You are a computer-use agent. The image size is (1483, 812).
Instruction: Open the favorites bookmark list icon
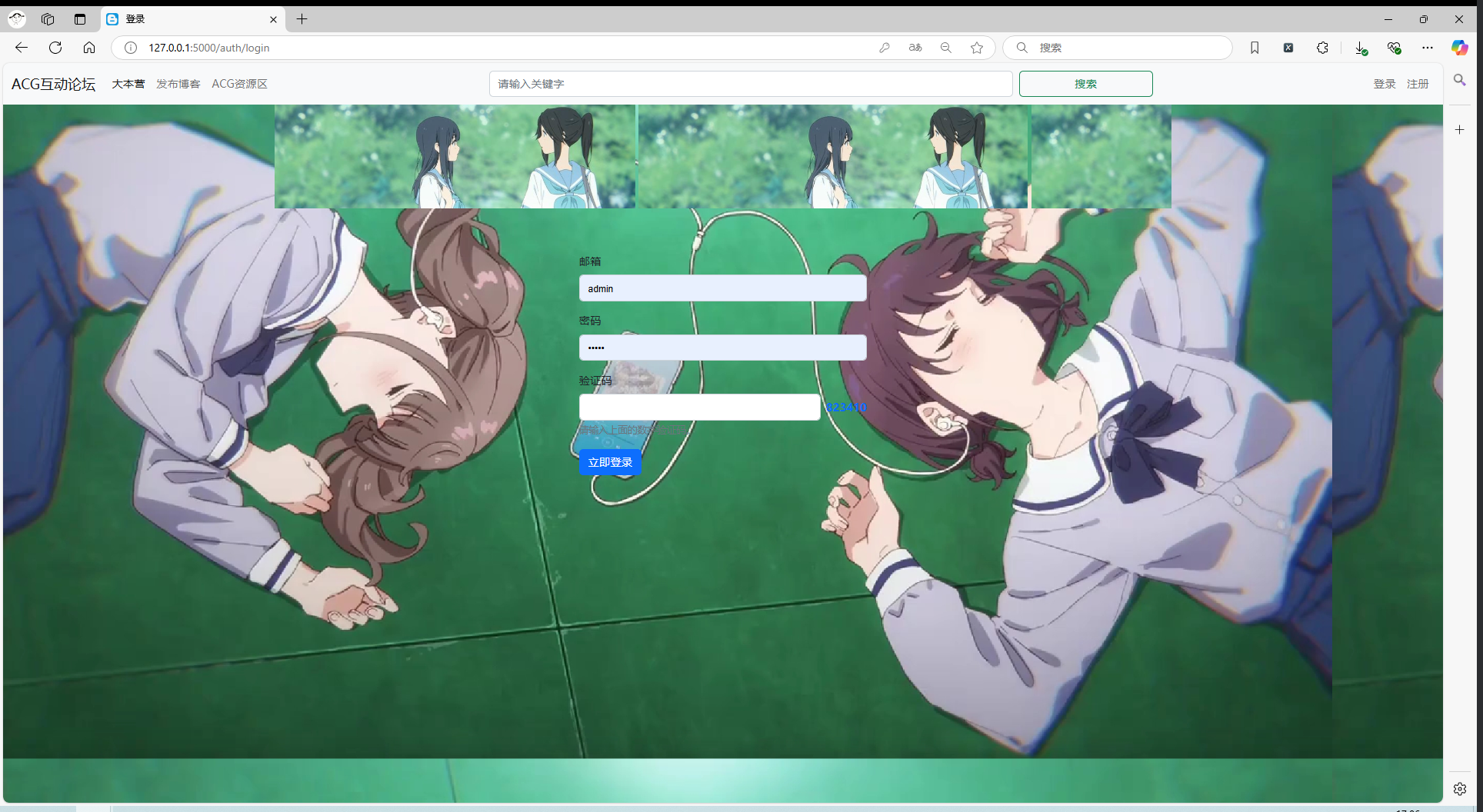(x=1255, y=48)
